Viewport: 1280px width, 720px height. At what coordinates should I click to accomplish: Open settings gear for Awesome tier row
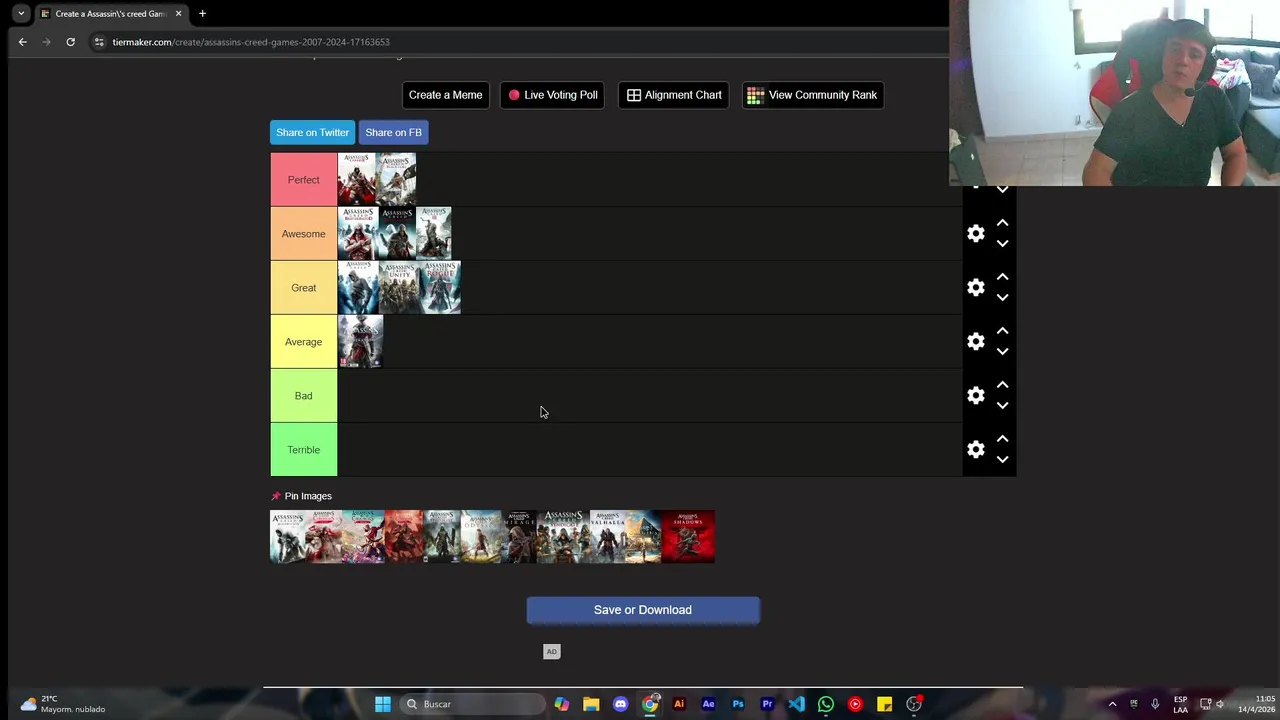click(976, 234)
